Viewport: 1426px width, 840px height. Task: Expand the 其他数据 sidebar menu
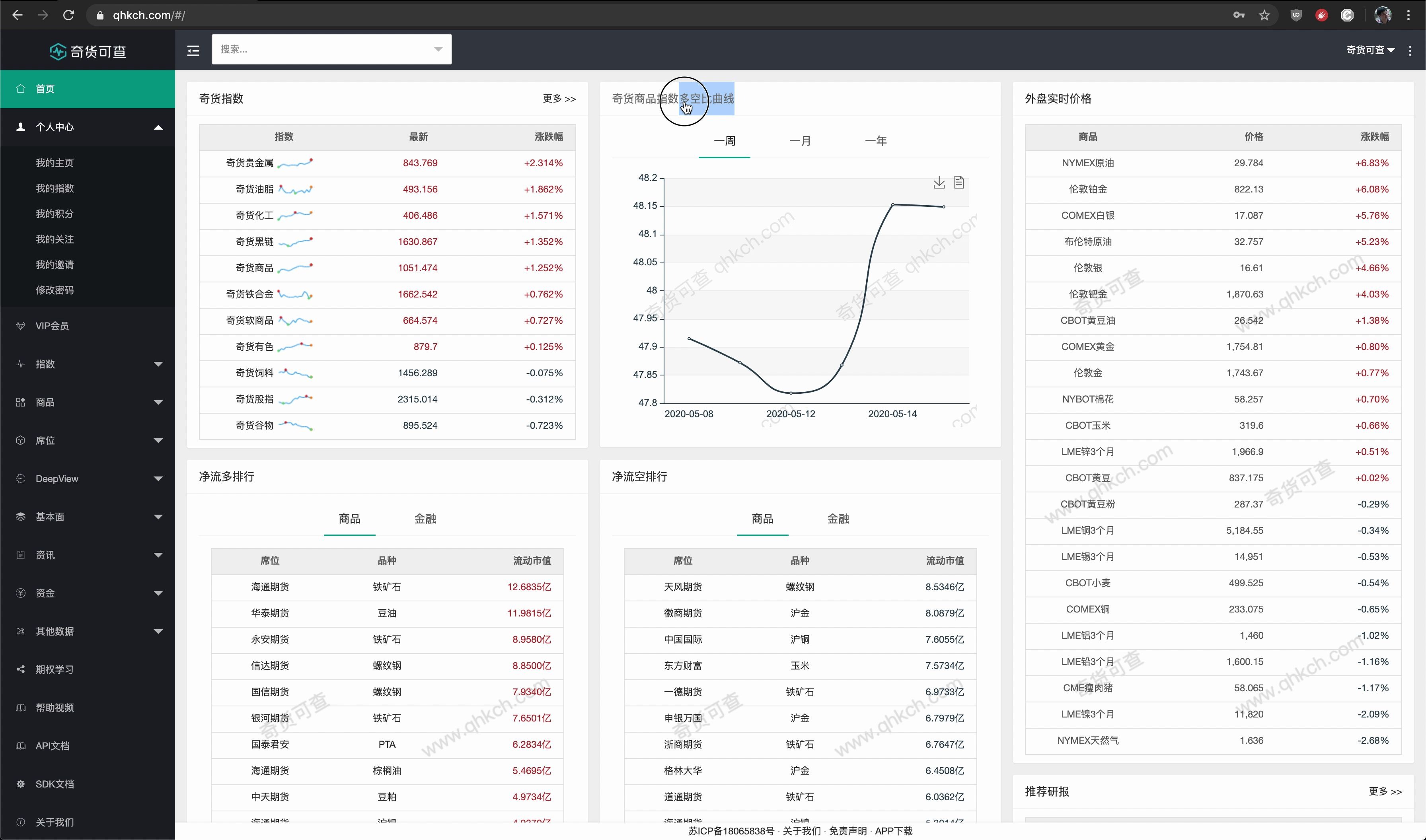pyautogui.click(x=158, y=631)
